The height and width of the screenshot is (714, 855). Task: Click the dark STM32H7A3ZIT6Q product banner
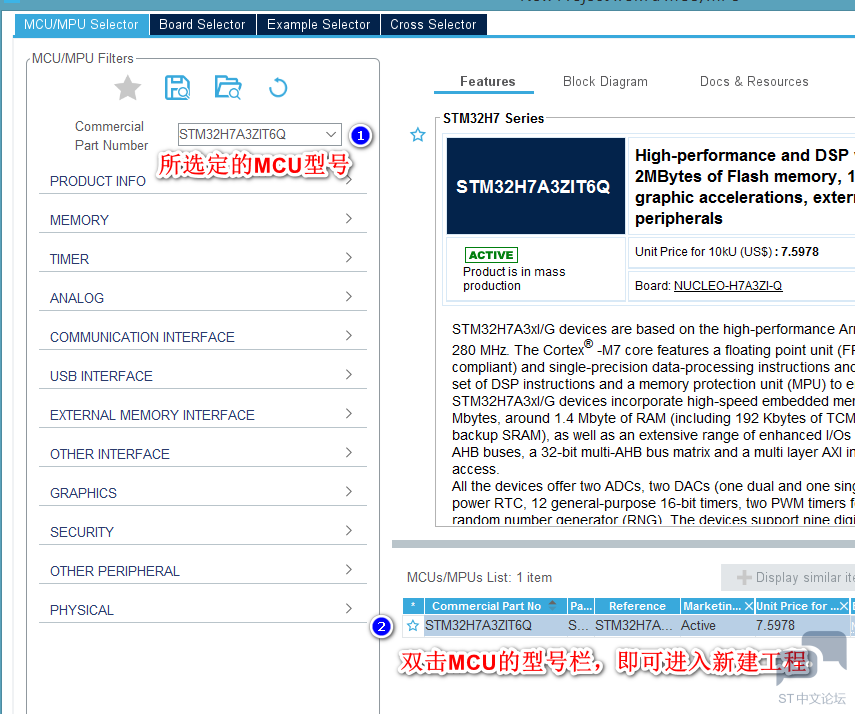[x=535, y=186]
